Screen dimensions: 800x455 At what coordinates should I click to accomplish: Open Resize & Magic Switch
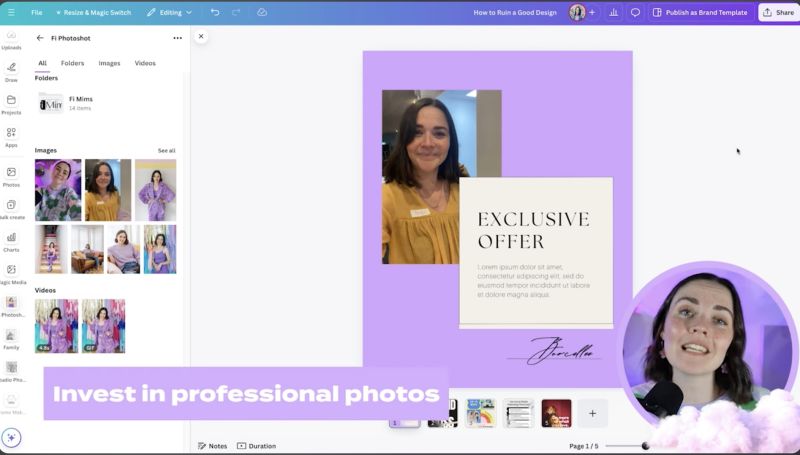[x=93, y=12]
